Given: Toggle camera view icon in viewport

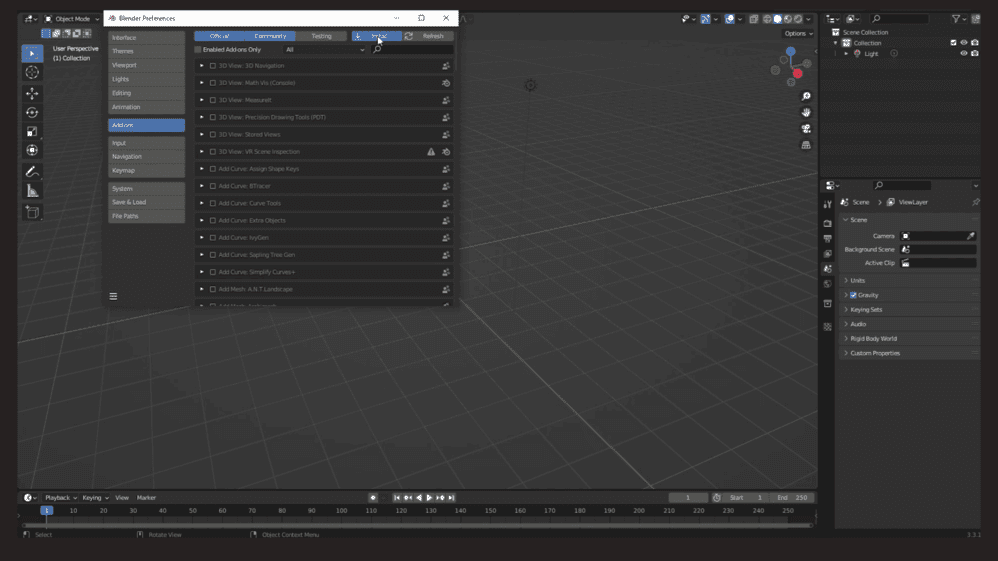Looking at the screenshot, I should tap(806, 129).
